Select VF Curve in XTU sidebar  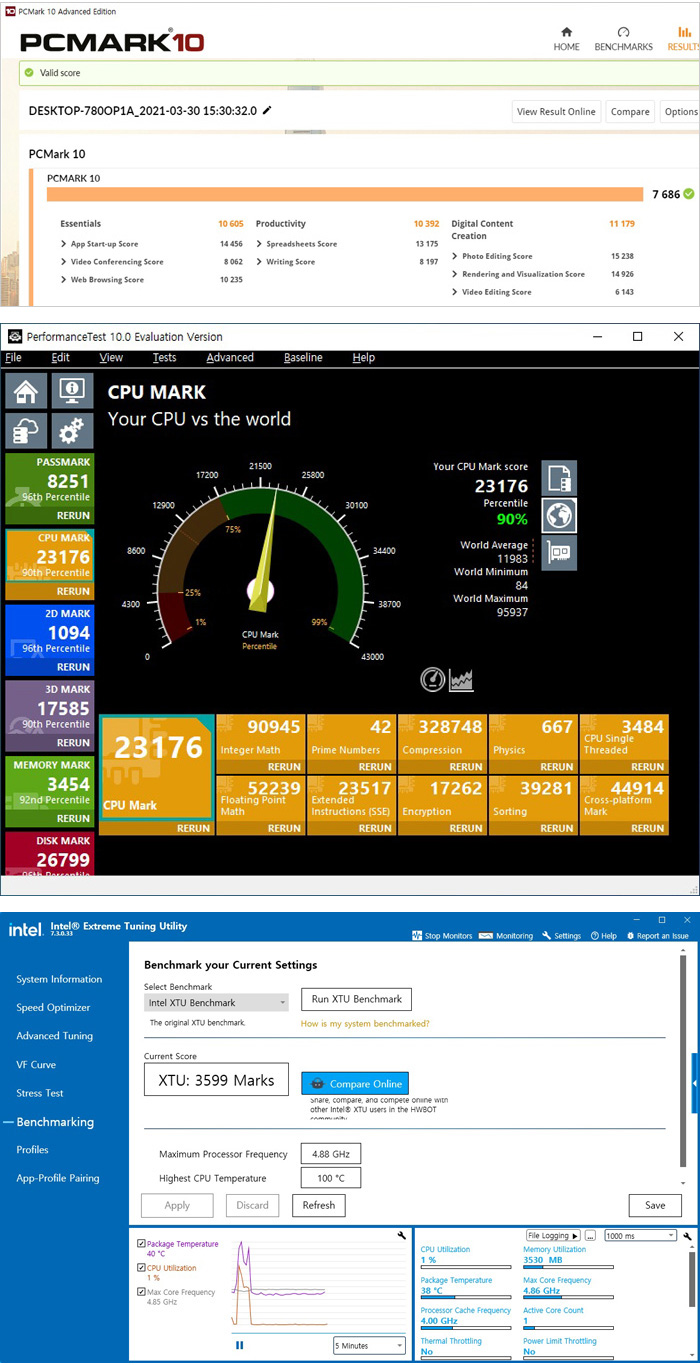click(x=36, y=1065)
